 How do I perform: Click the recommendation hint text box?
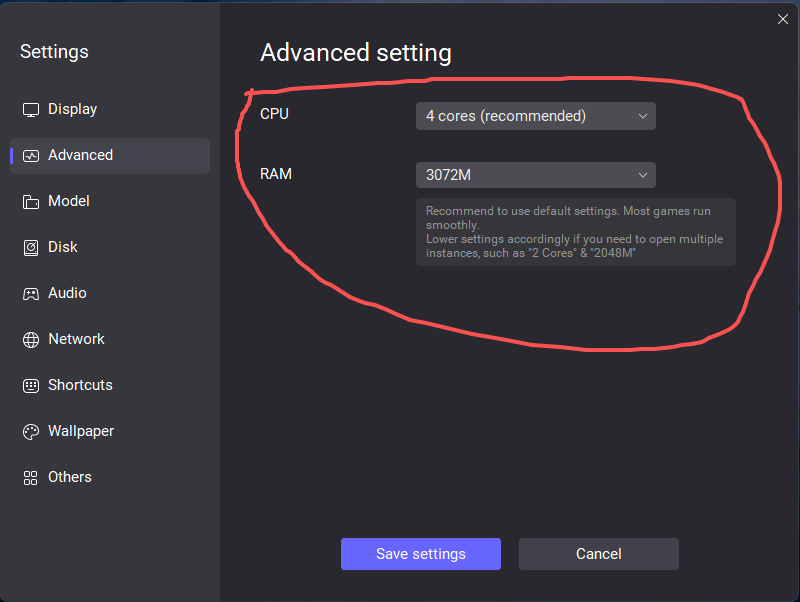tap(575, 232)
